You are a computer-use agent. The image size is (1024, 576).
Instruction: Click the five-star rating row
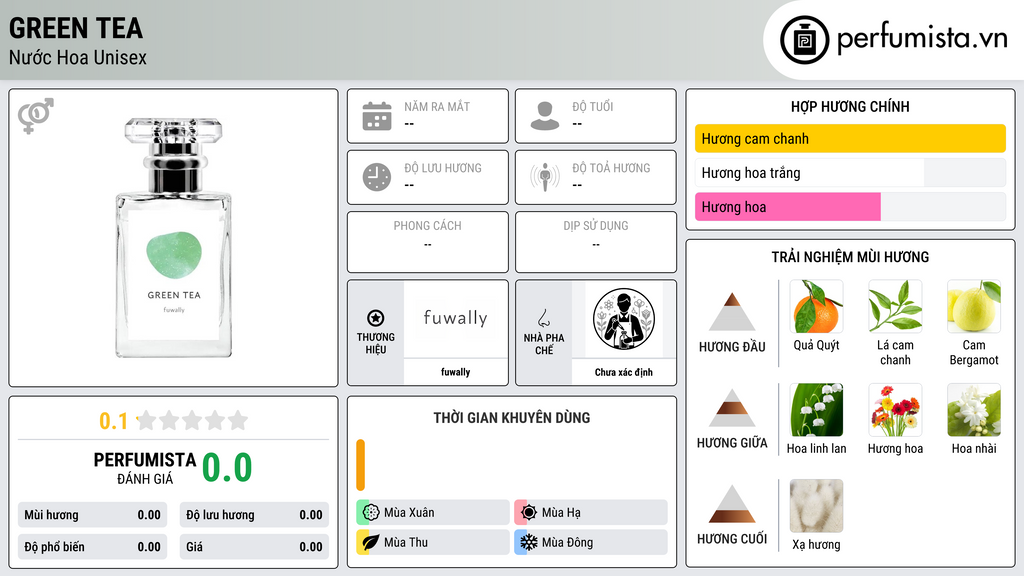(x=192, y=420)
